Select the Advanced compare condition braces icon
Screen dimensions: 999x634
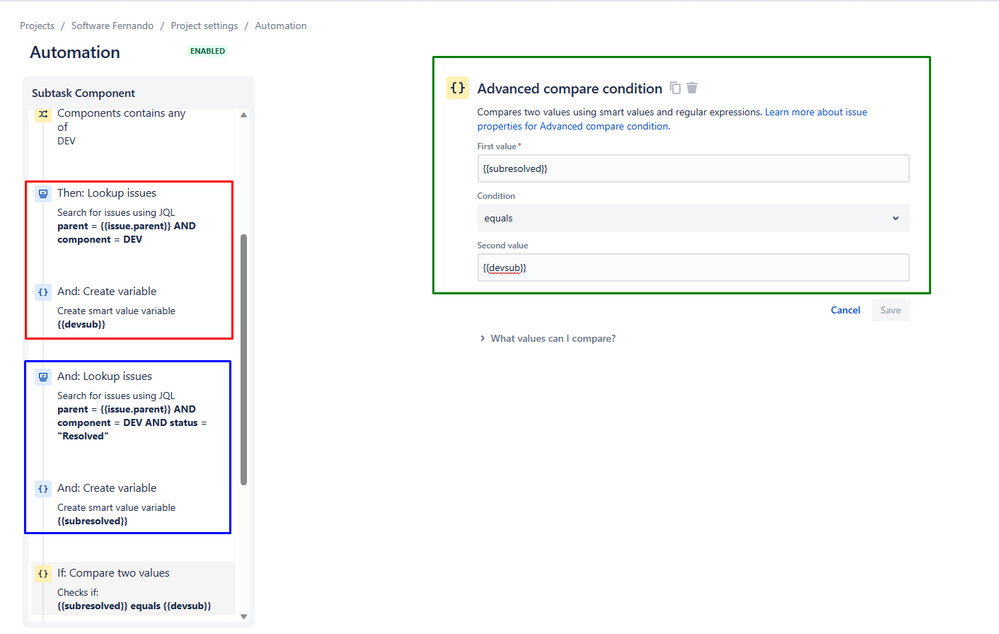click(457, 88)
